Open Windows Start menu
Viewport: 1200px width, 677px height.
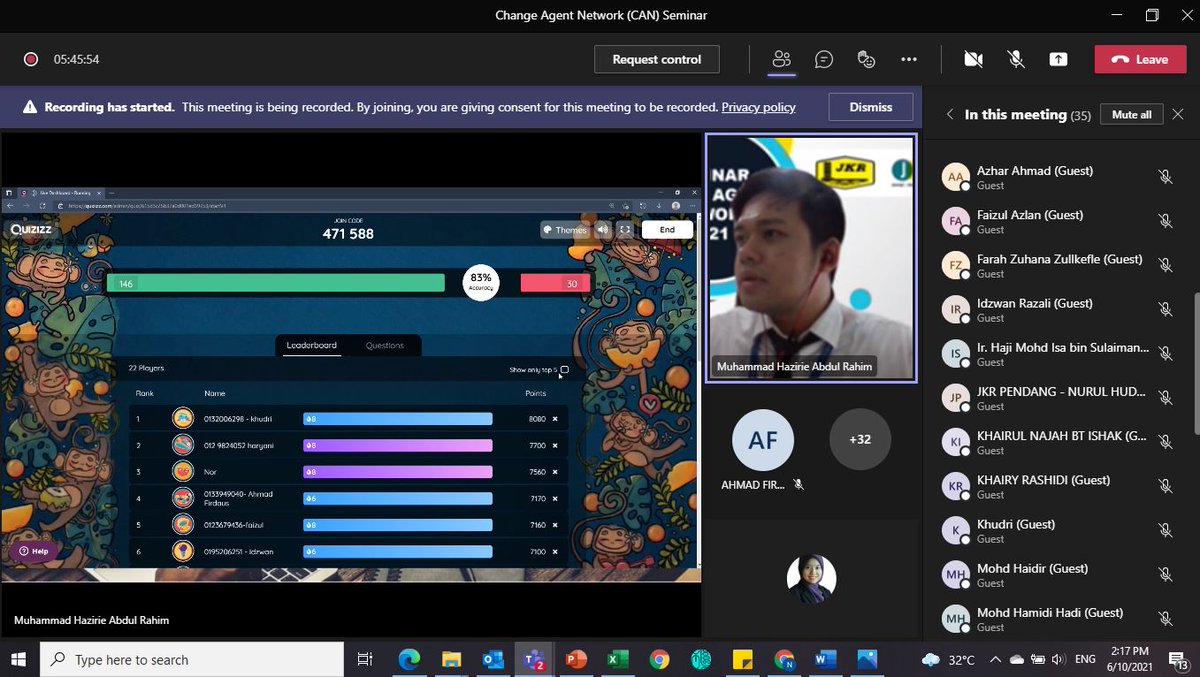[x=19, y=659]
